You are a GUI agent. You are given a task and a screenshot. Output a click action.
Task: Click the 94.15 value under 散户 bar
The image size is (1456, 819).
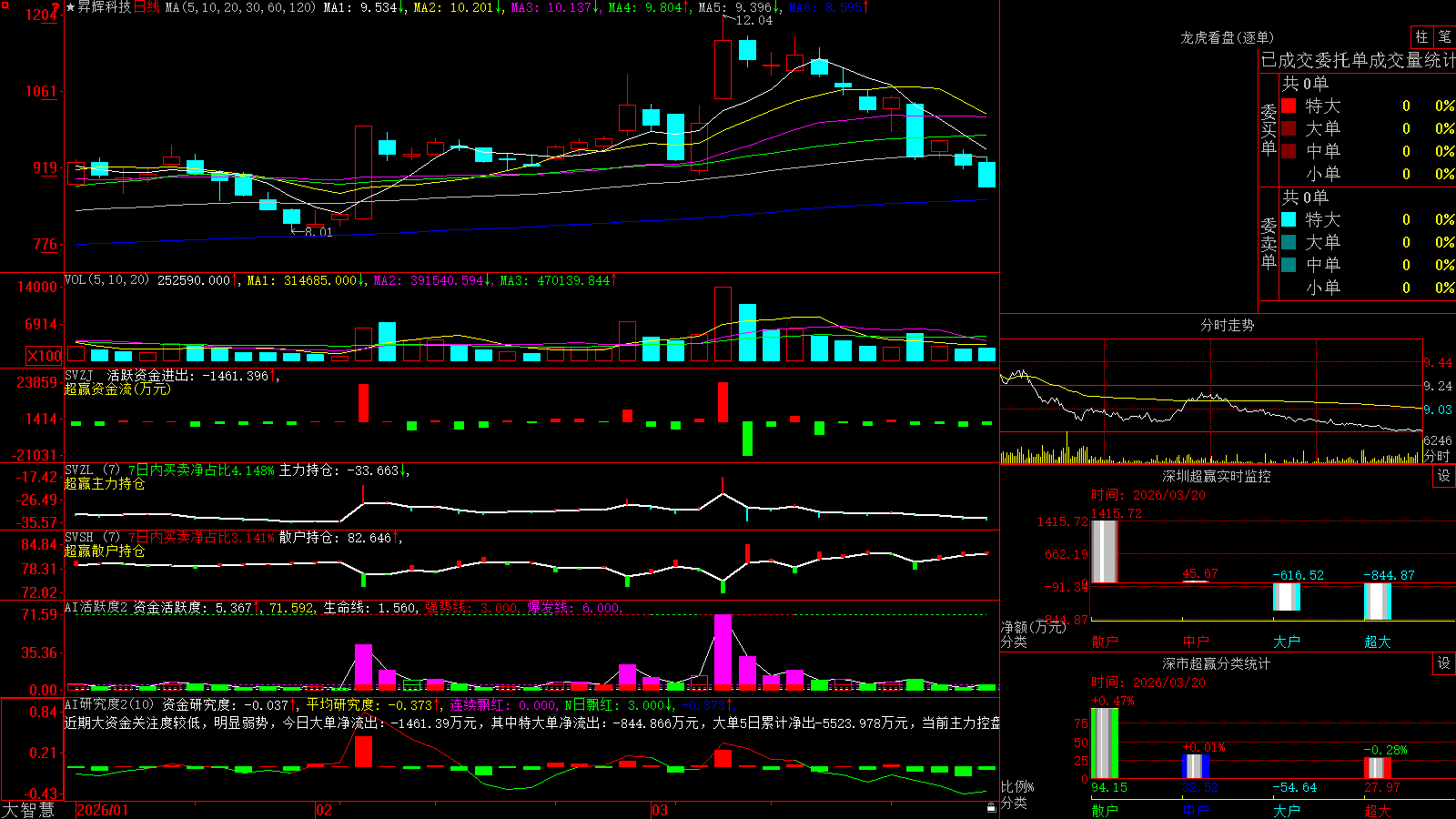1109,787
